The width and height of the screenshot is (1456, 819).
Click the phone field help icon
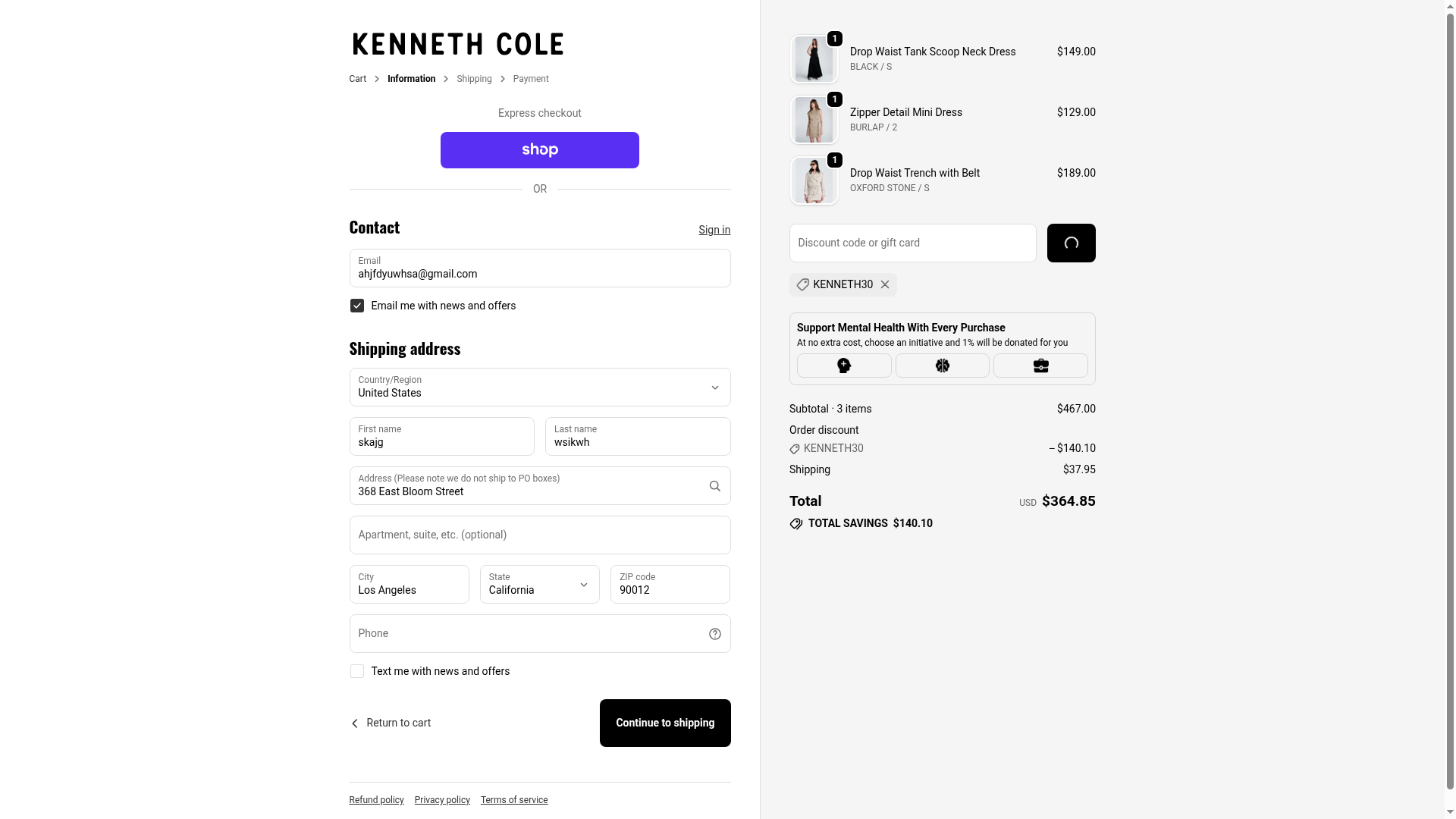pyautogui.click(x=714, y=634)
